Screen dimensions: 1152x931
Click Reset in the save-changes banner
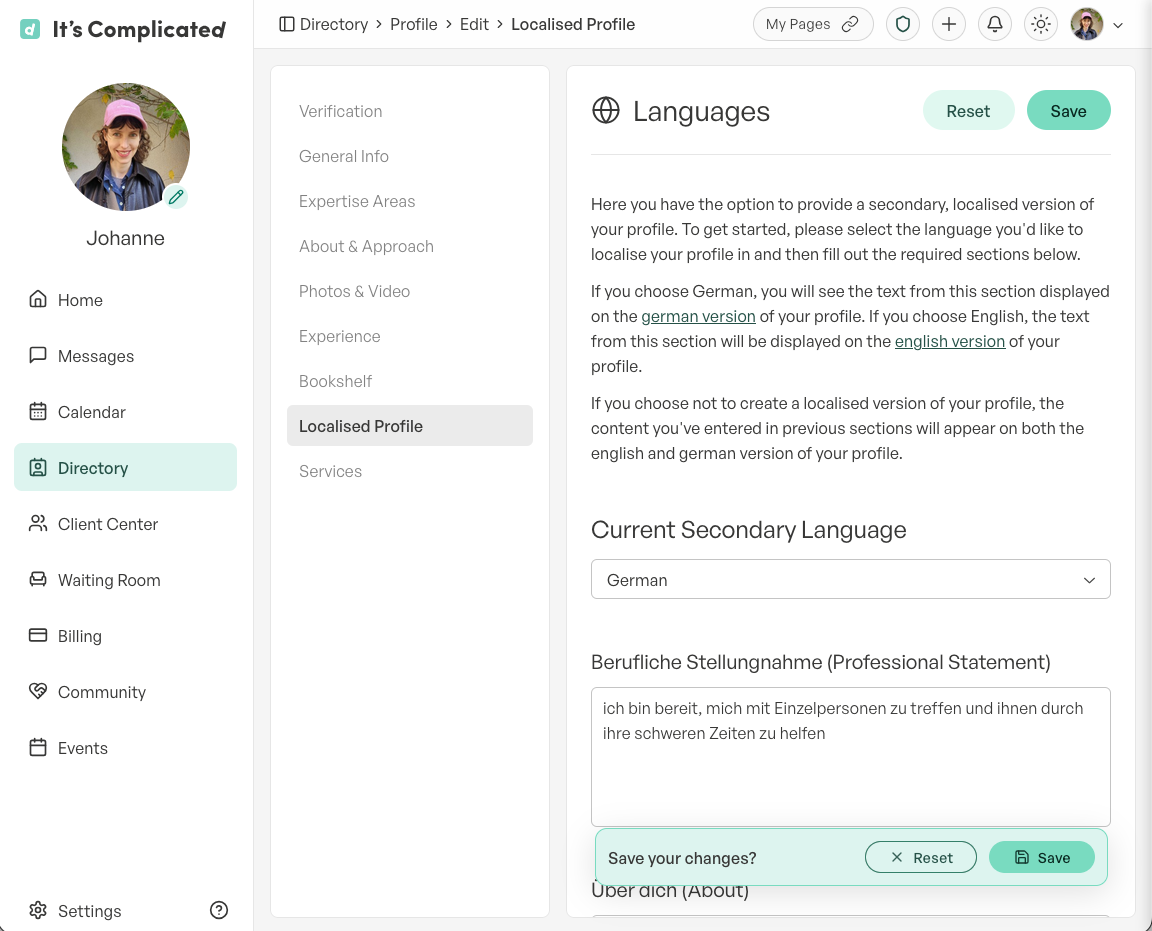tap(921, 857)
